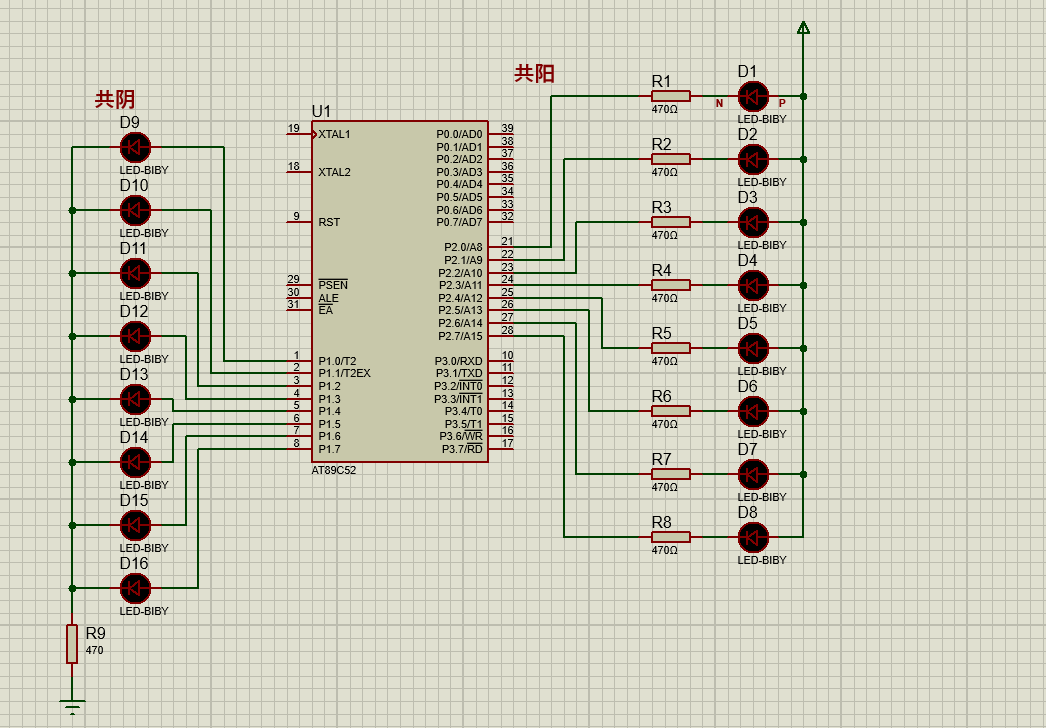Click the R8 resistor component

(x=670, y=537)
